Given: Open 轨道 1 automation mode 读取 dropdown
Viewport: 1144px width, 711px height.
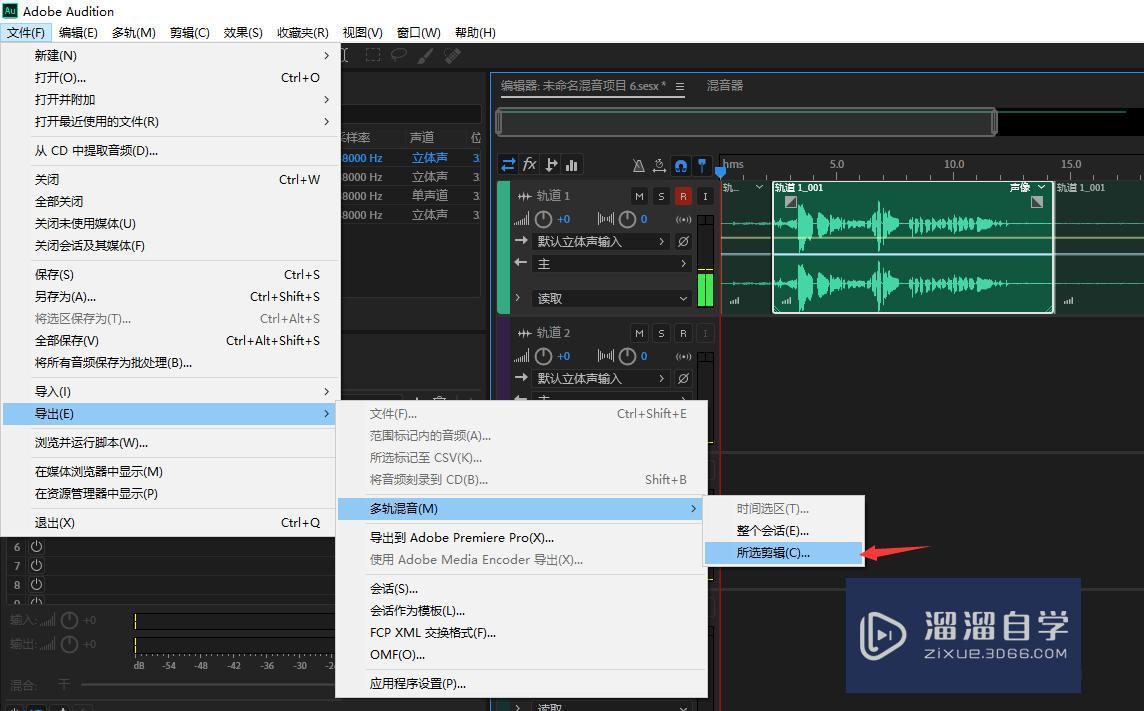Looking at the screenshot, I should 611,298.
